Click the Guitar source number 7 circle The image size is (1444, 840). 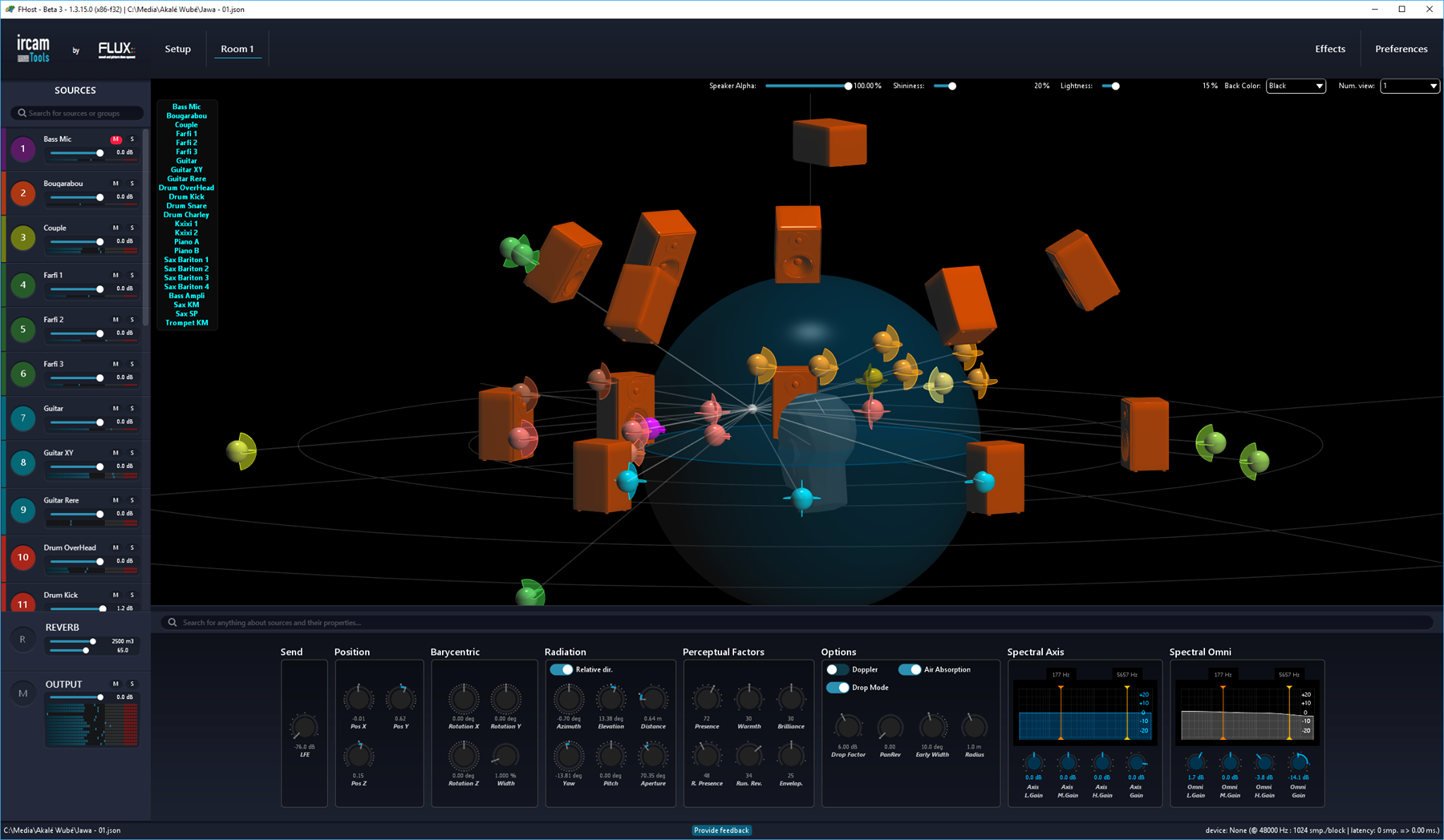point(23,418)
